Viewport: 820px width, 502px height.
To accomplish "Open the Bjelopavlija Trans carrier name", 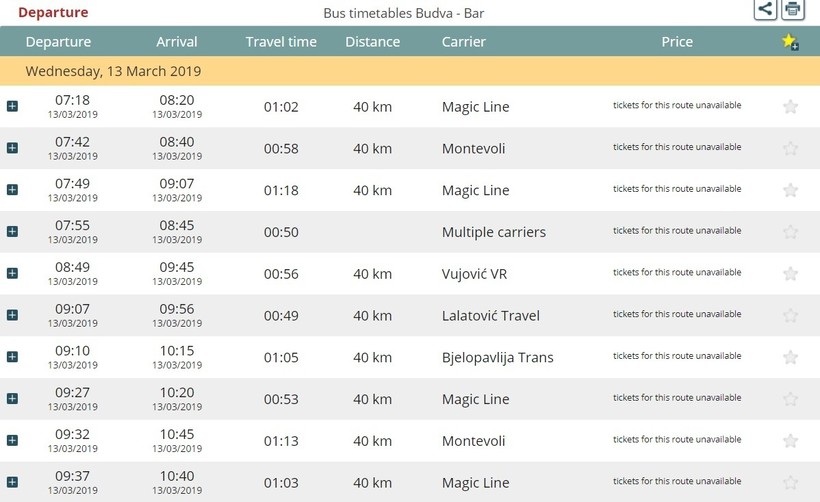I will click(x=497, y=358).
